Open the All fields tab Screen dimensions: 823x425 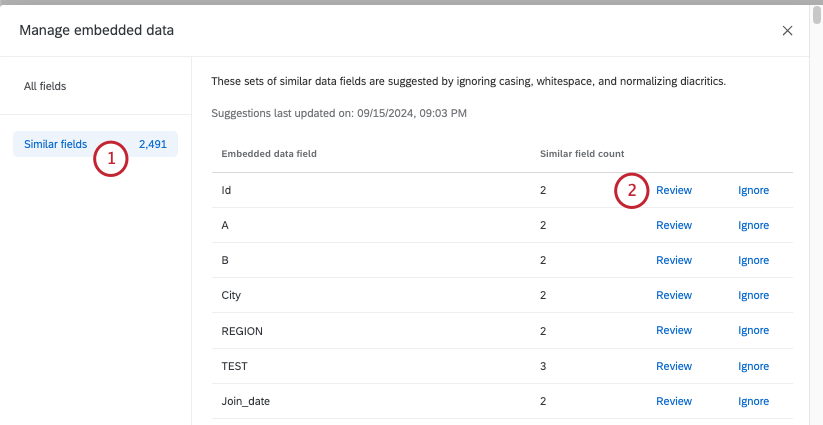pos(45,87)
